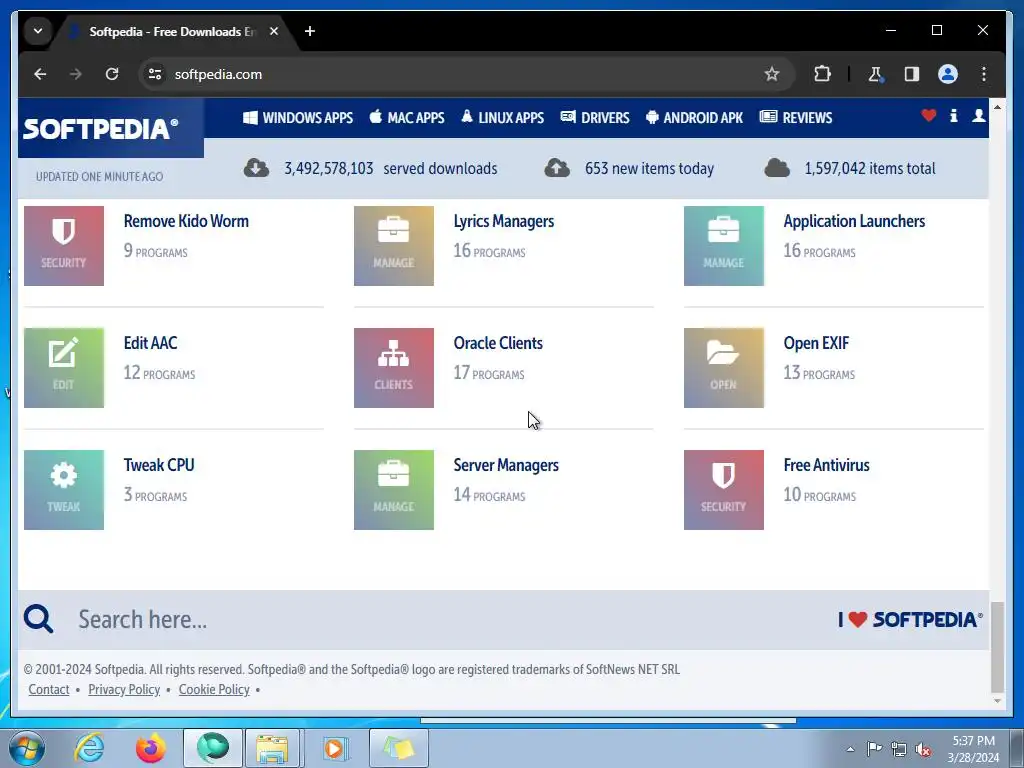Open the Android APK section
Screen dimensions: 1024x768
click(694, 118)
